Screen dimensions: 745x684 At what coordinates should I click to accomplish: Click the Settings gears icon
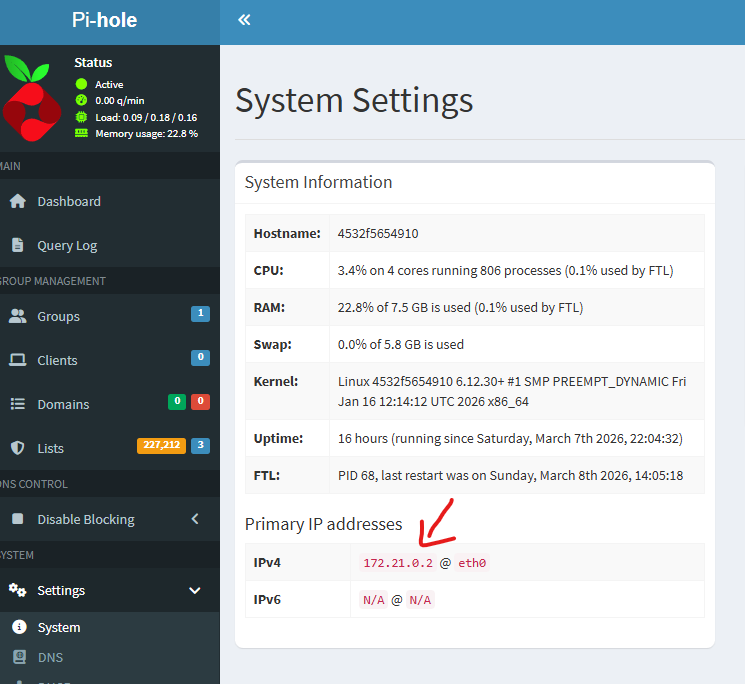(17, 590)
